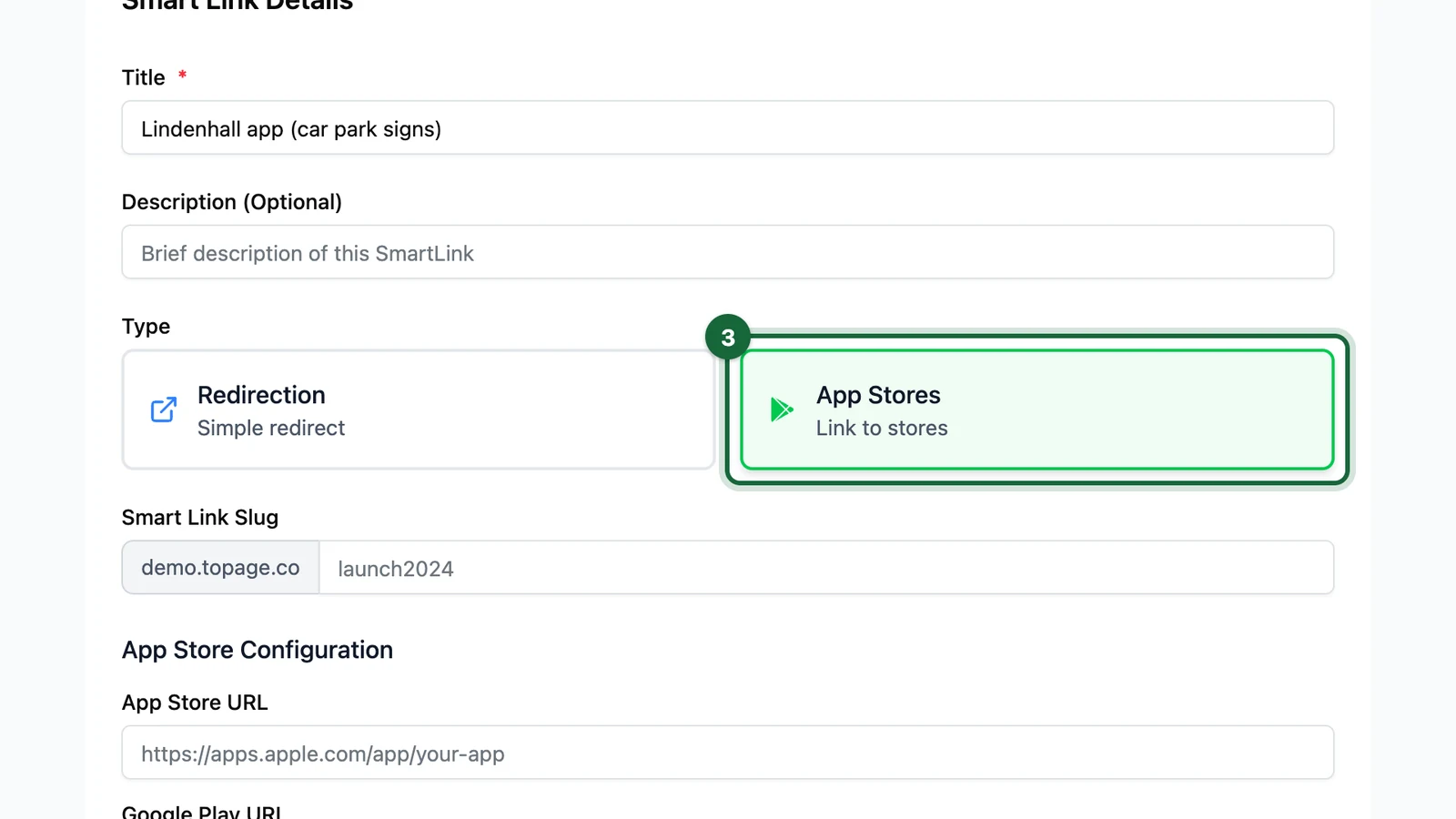The image size is (1456, 819).
Task: Click the Redirection external-link icon
Action: coord(164,409)
